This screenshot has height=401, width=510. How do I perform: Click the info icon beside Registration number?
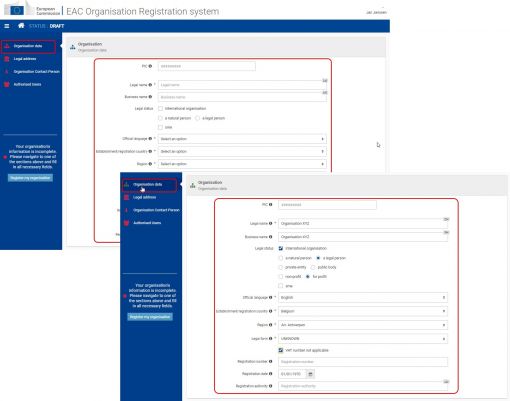(271, 361)
